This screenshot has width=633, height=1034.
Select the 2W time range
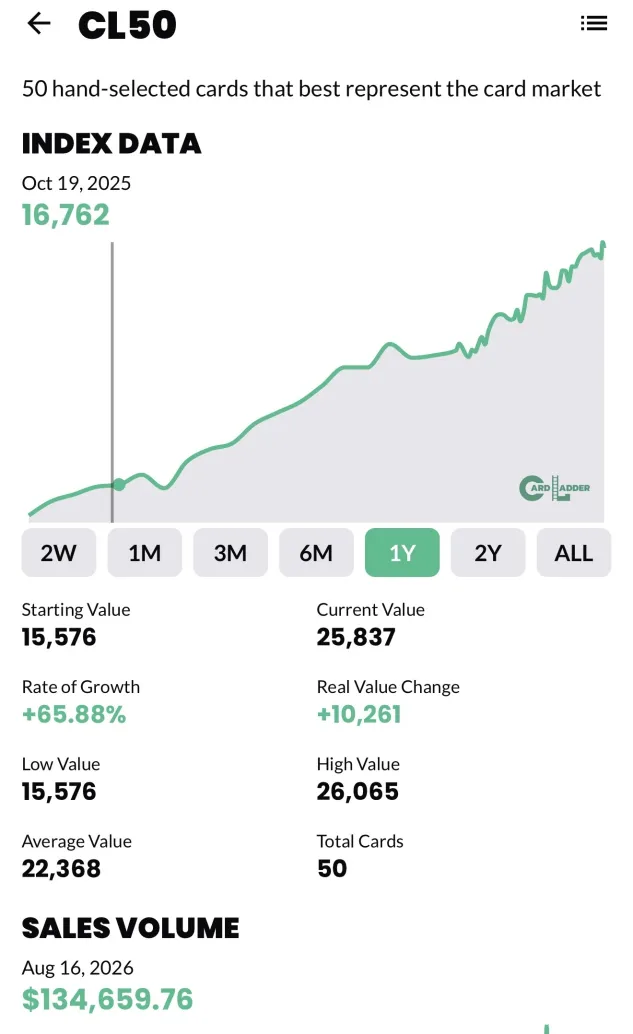coord(59,553)
